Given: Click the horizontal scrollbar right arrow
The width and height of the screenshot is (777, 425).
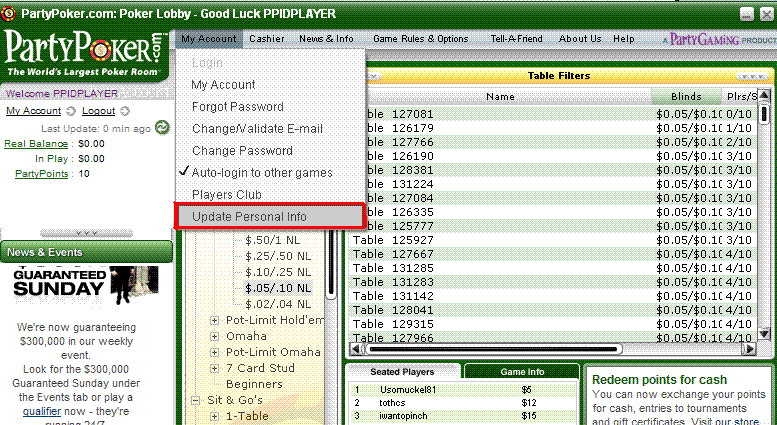Looking at the screenshot, I should click(x=751, y=349).
